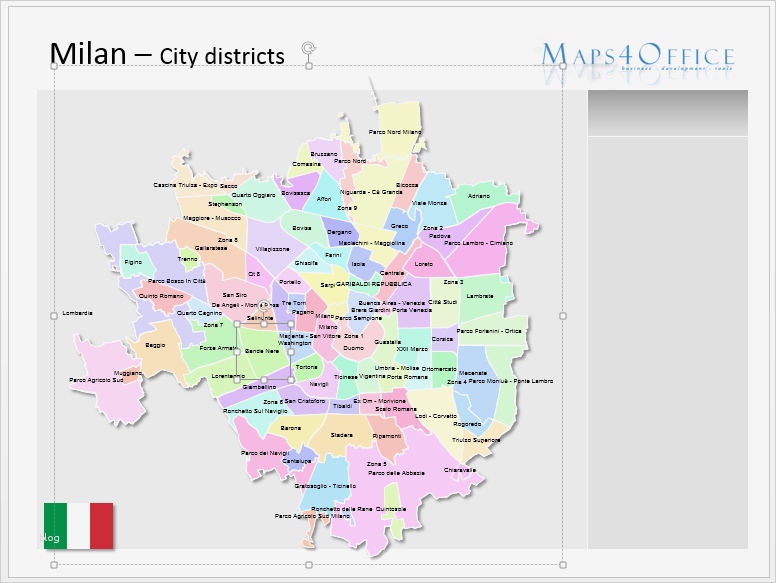Click the Quintosole label
The height and width of the screenshot is (583, 776).
pos(391,509)
